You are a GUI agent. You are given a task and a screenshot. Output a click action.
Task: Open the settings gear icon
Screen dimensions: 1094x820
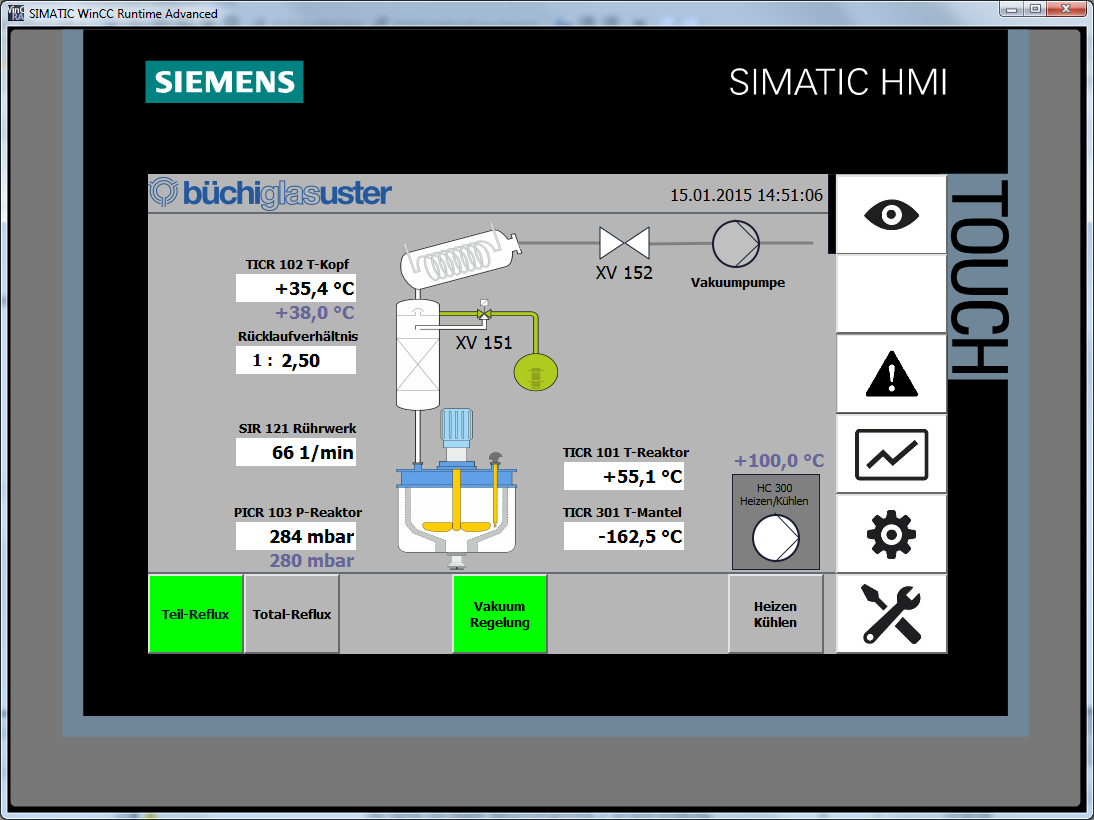(890, 534)
